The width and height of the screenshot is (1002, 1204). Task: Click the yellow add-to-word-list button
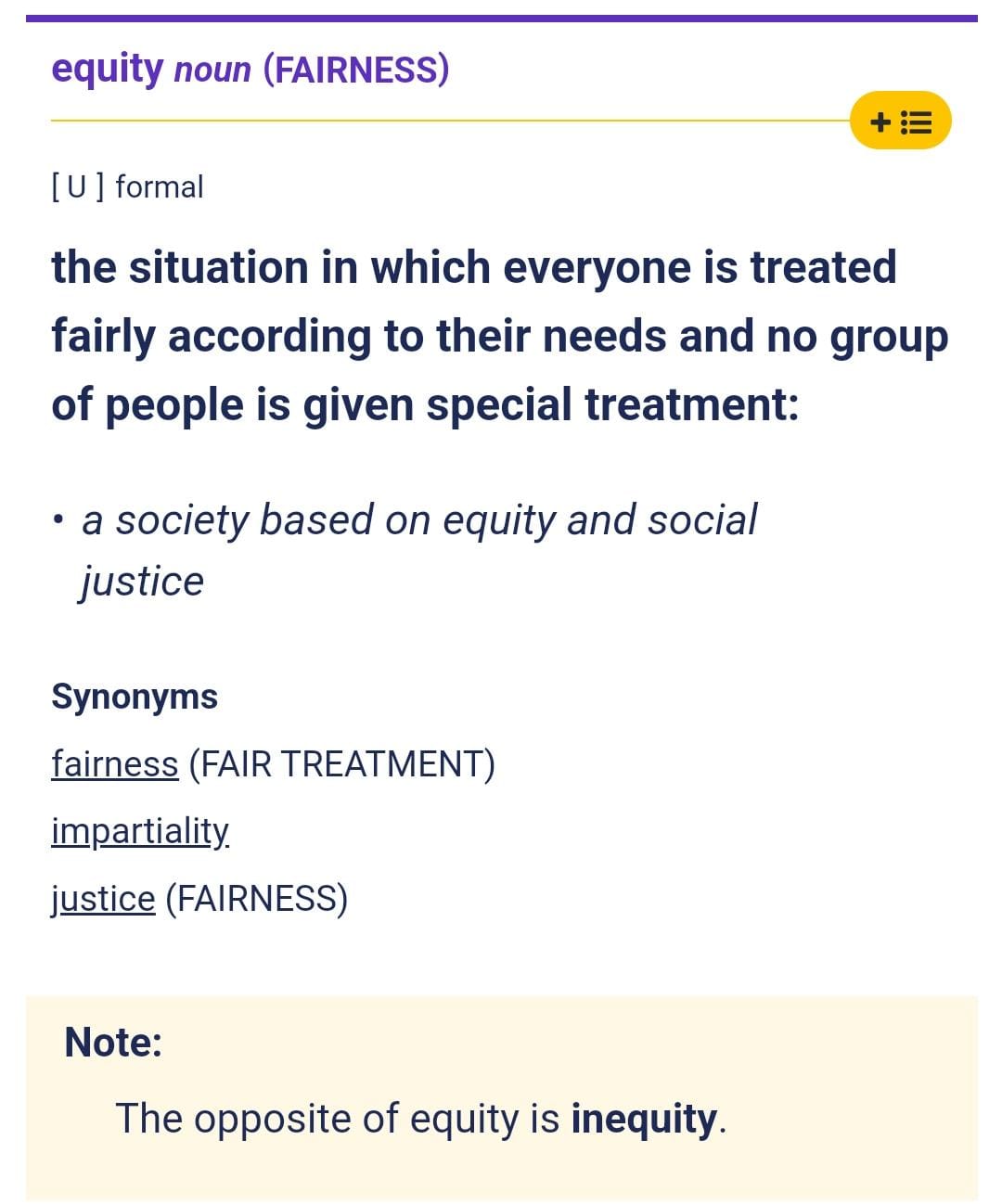coord(900,121)
